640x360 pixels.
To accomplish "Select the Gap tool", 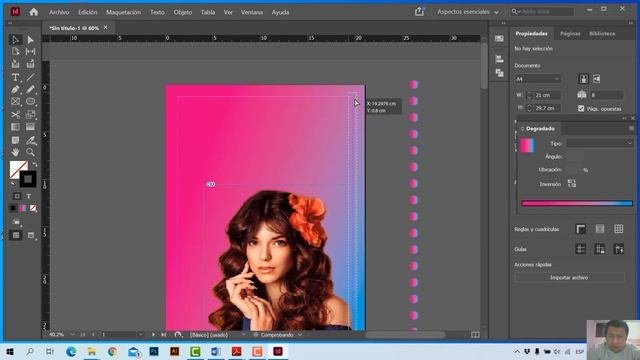I will (30, 52).
